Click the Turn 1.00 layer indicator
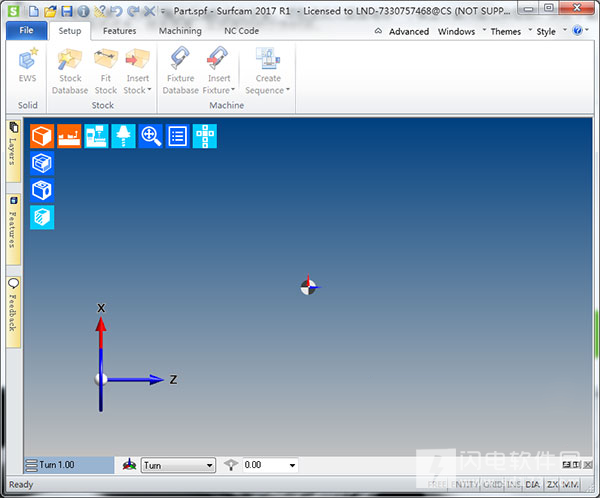Screen dimensions: 600x498 69,465
